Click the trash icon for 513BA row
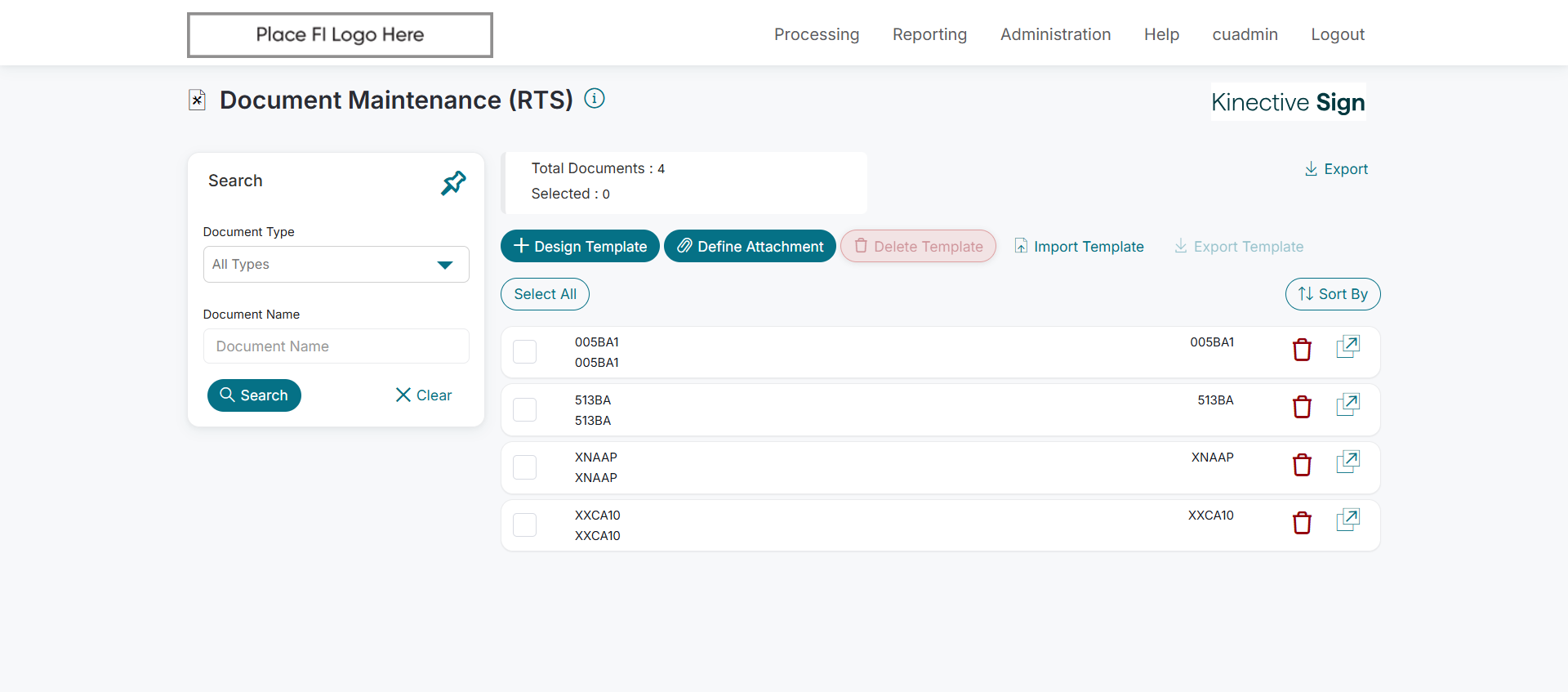This screenshot has width=1568, height=692. point(1302,407)
